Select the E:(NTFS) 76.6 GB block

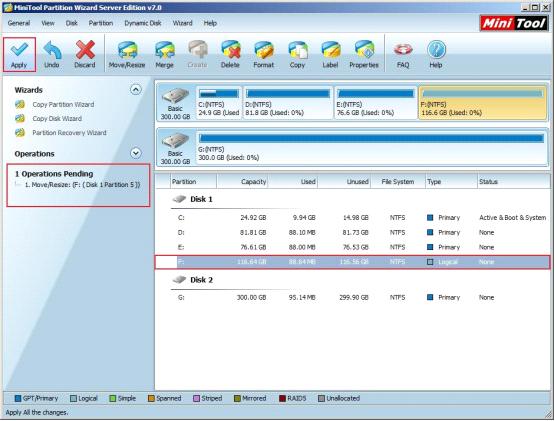pos(376,103)
